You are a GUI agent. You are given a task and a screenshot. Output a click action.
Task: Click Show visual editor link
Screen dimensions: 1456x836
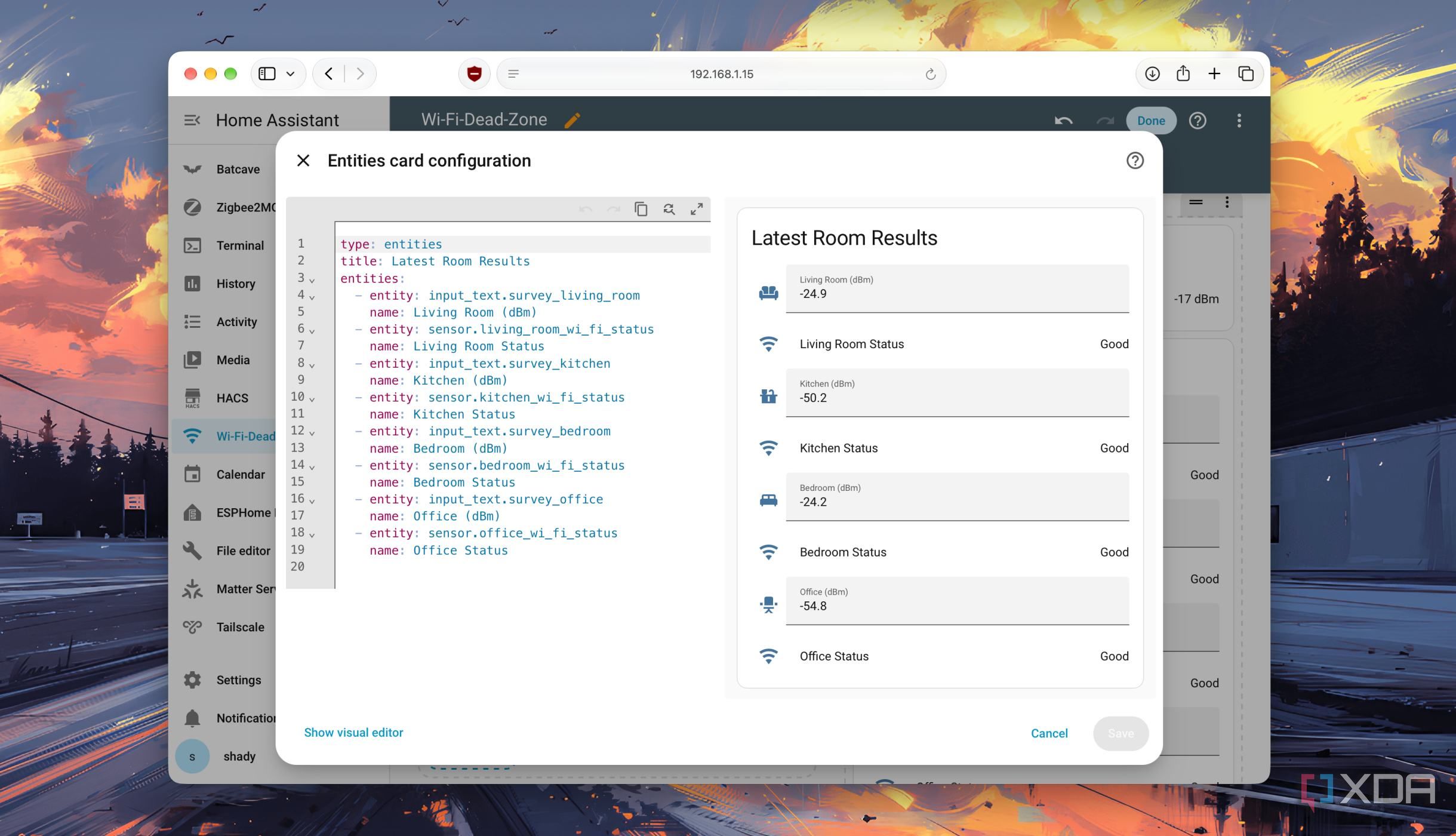(353, 733)
